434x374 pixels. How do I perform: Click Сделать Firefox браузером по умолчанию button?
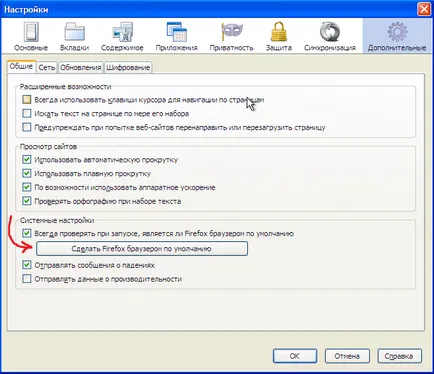tap(142, 249)
